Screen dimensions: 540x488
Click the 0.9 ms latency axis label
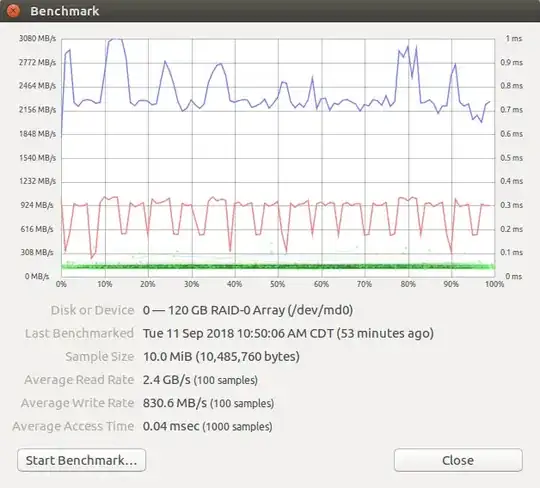pyautogui.click(x=511, y=62)
